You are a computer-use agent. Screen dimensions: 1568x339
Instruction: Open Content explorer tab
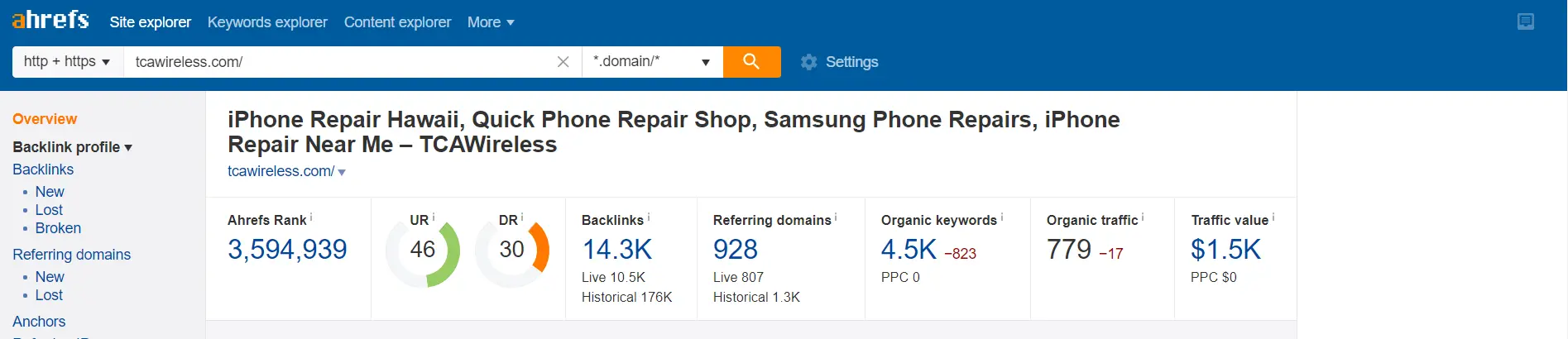397,22
